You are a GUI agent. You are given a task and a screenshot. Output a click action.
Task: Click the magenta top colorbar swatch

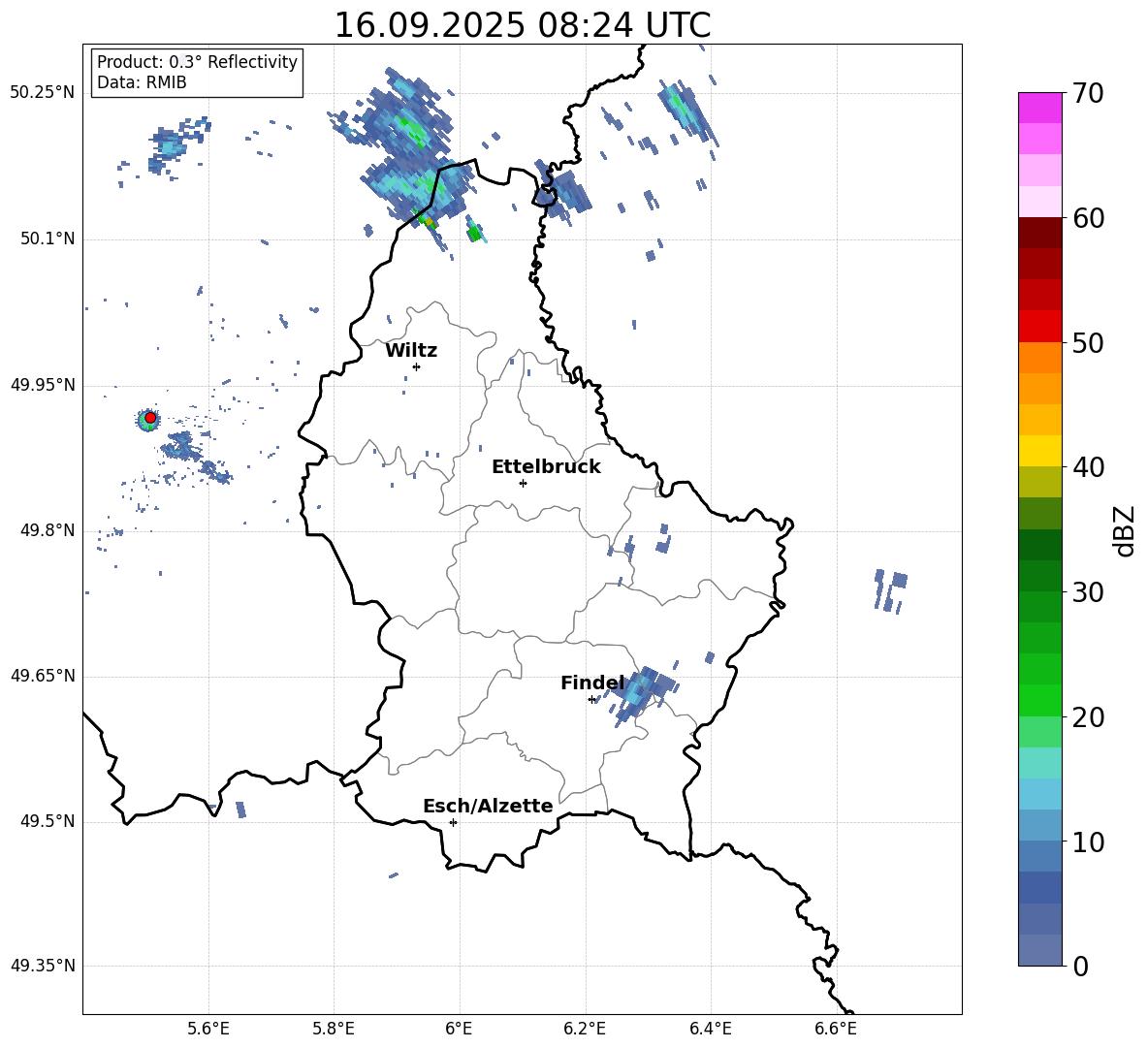1040,108
